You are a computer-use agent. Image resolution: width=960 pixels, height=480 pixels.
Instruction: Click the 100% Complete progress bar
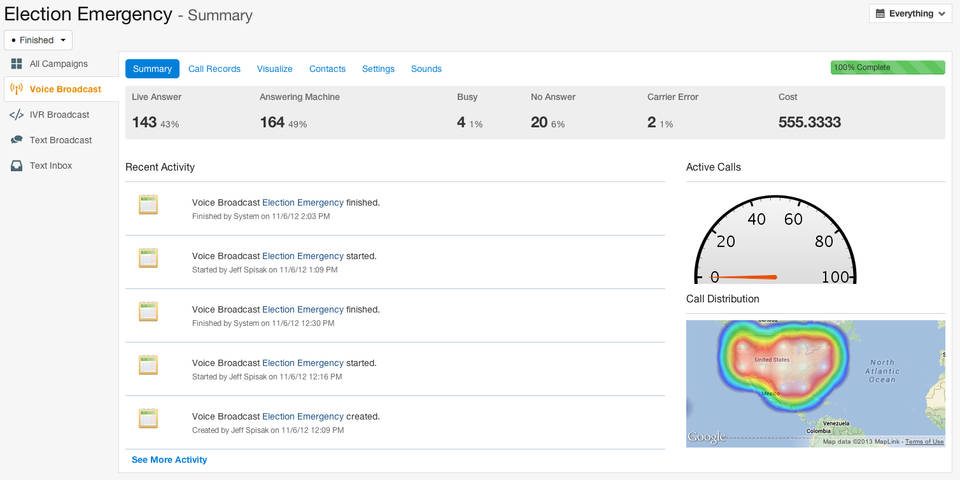[x=887, y=68]
